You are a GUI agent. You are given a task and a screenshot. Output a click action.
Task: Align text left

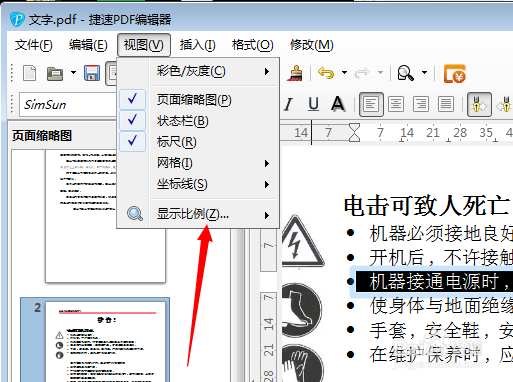coord(371,104)
